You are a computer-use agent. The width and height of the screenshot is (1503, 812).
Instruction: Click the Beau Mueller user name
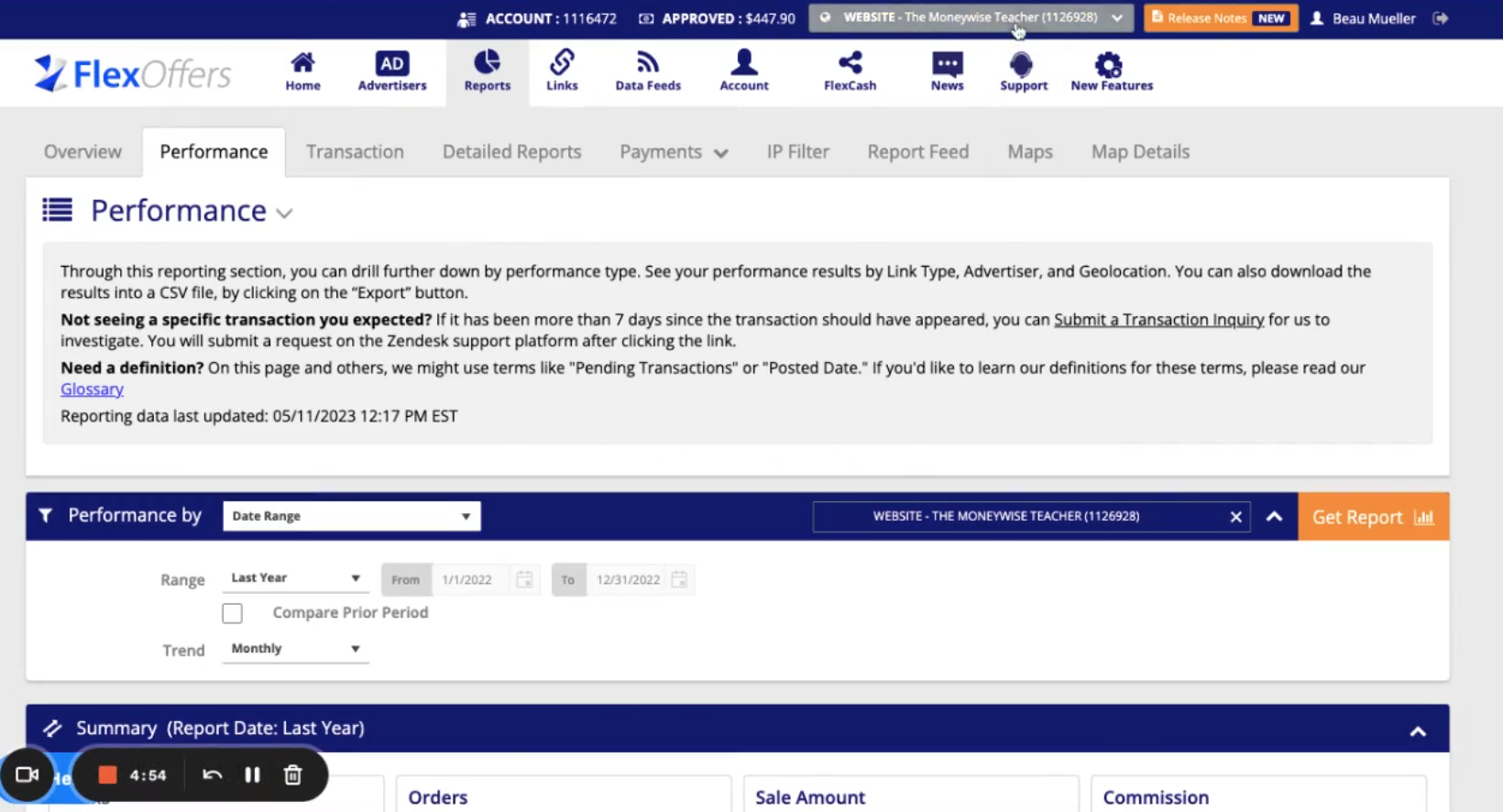click(1373, 18)
